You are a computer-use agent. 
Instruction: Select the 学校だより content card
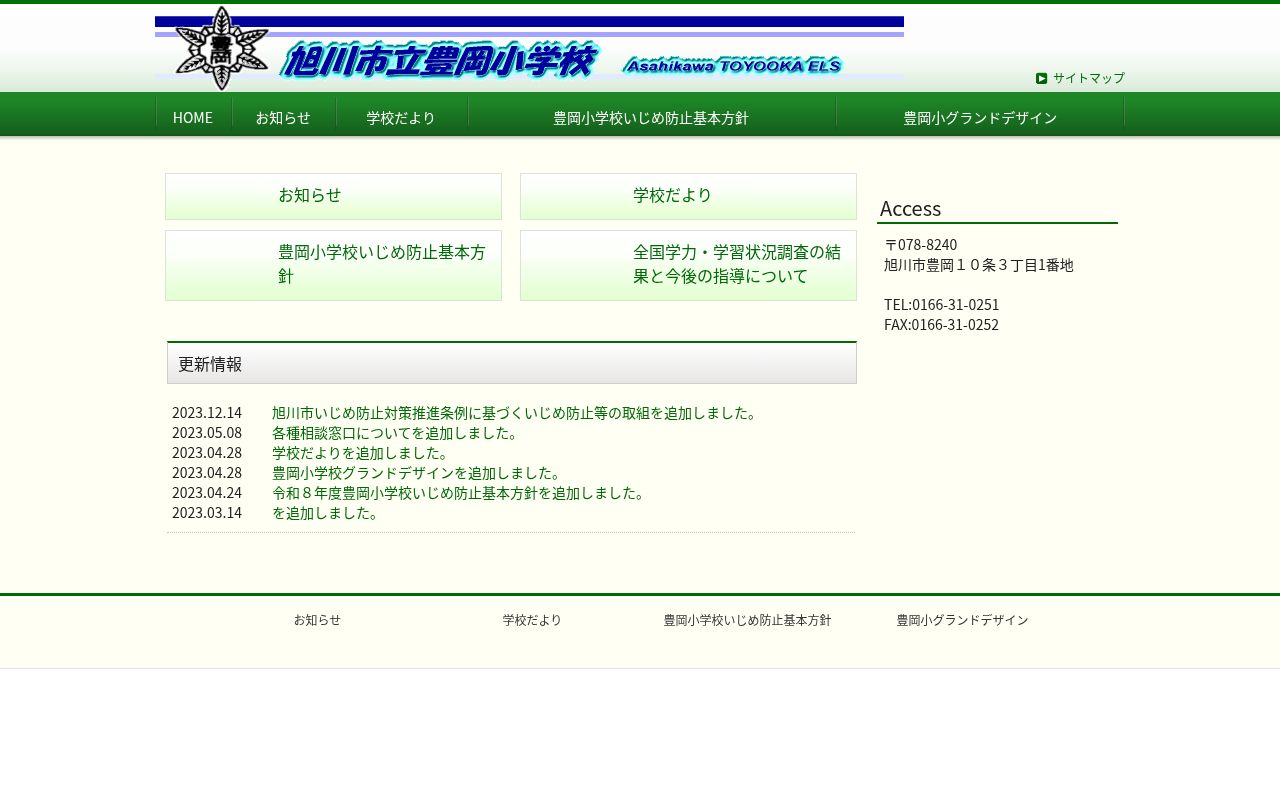(688, 196)
